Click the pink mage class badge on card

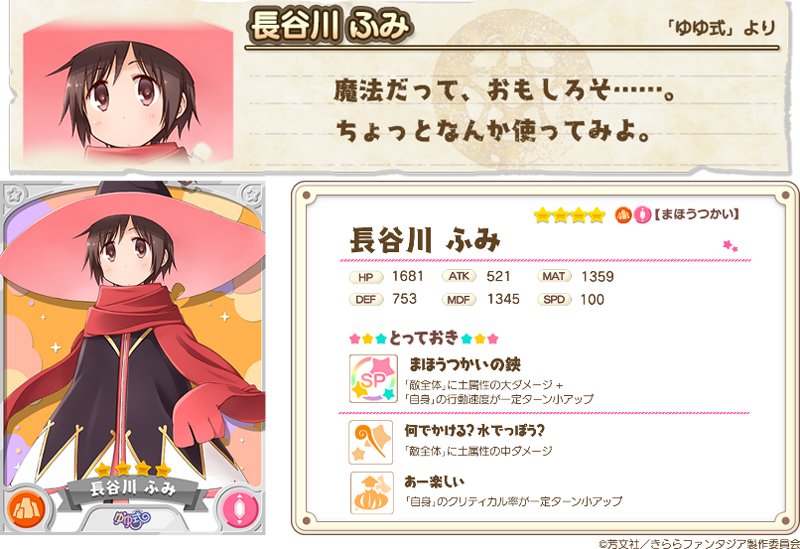[239, 509]
